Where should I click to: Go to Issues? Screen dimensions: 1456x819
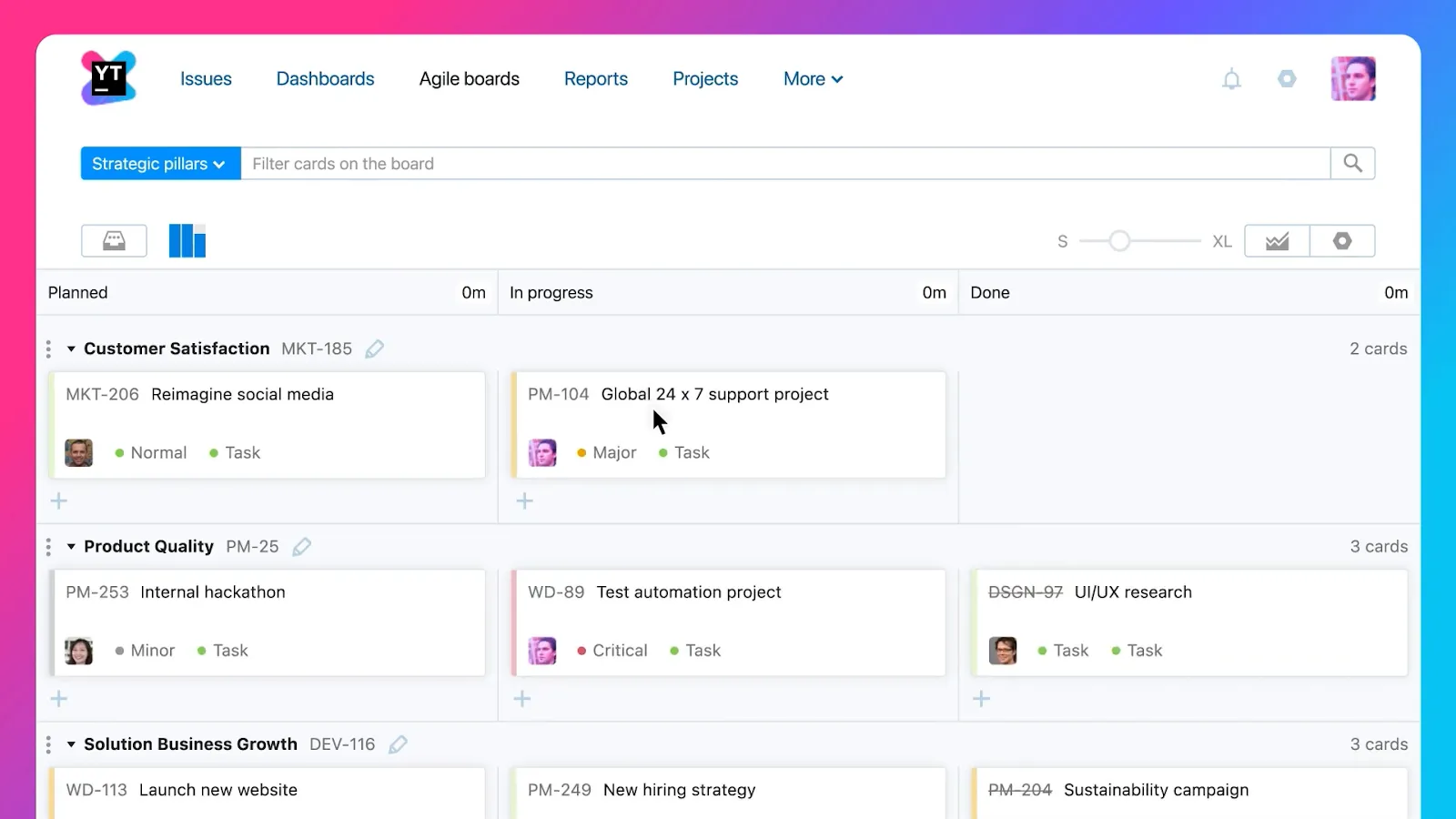[x=206, y=79]
